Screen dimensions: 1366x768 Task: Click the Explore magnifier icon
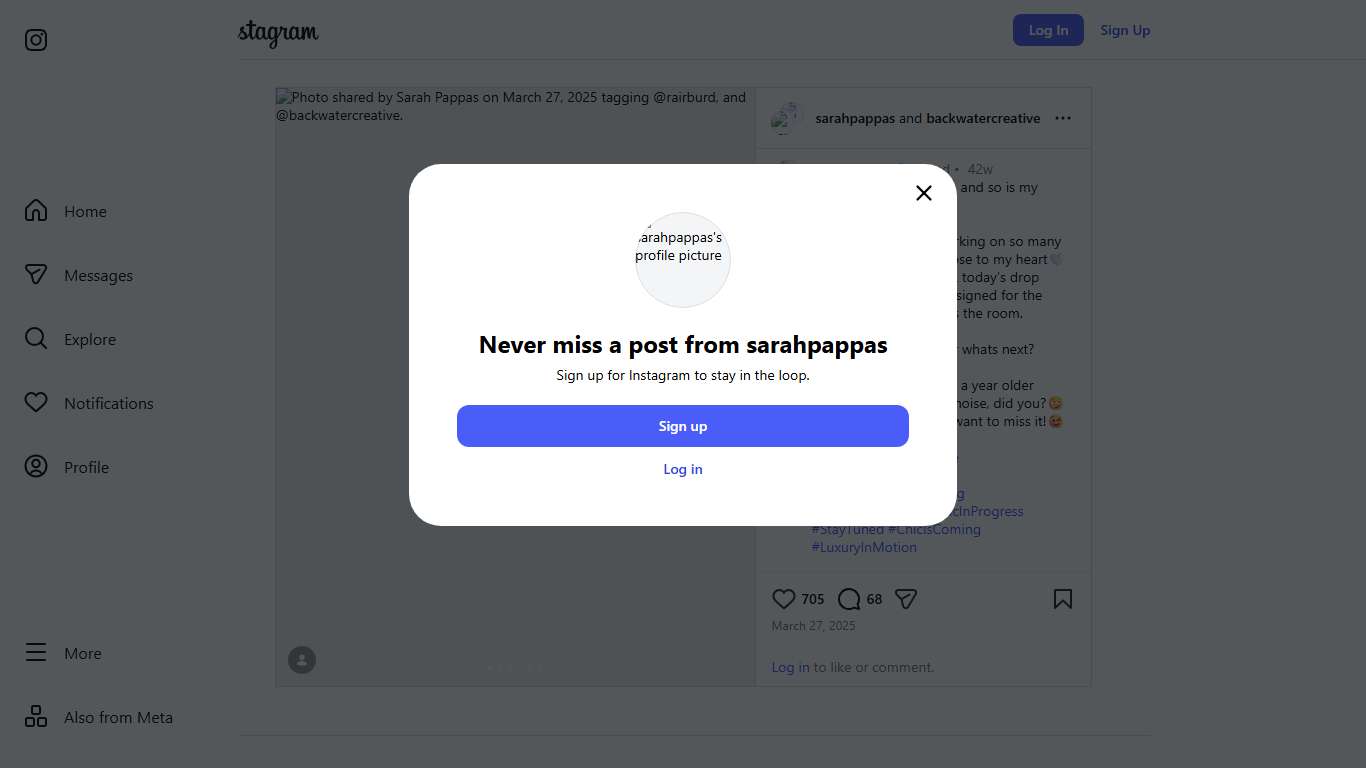point(36,339)
